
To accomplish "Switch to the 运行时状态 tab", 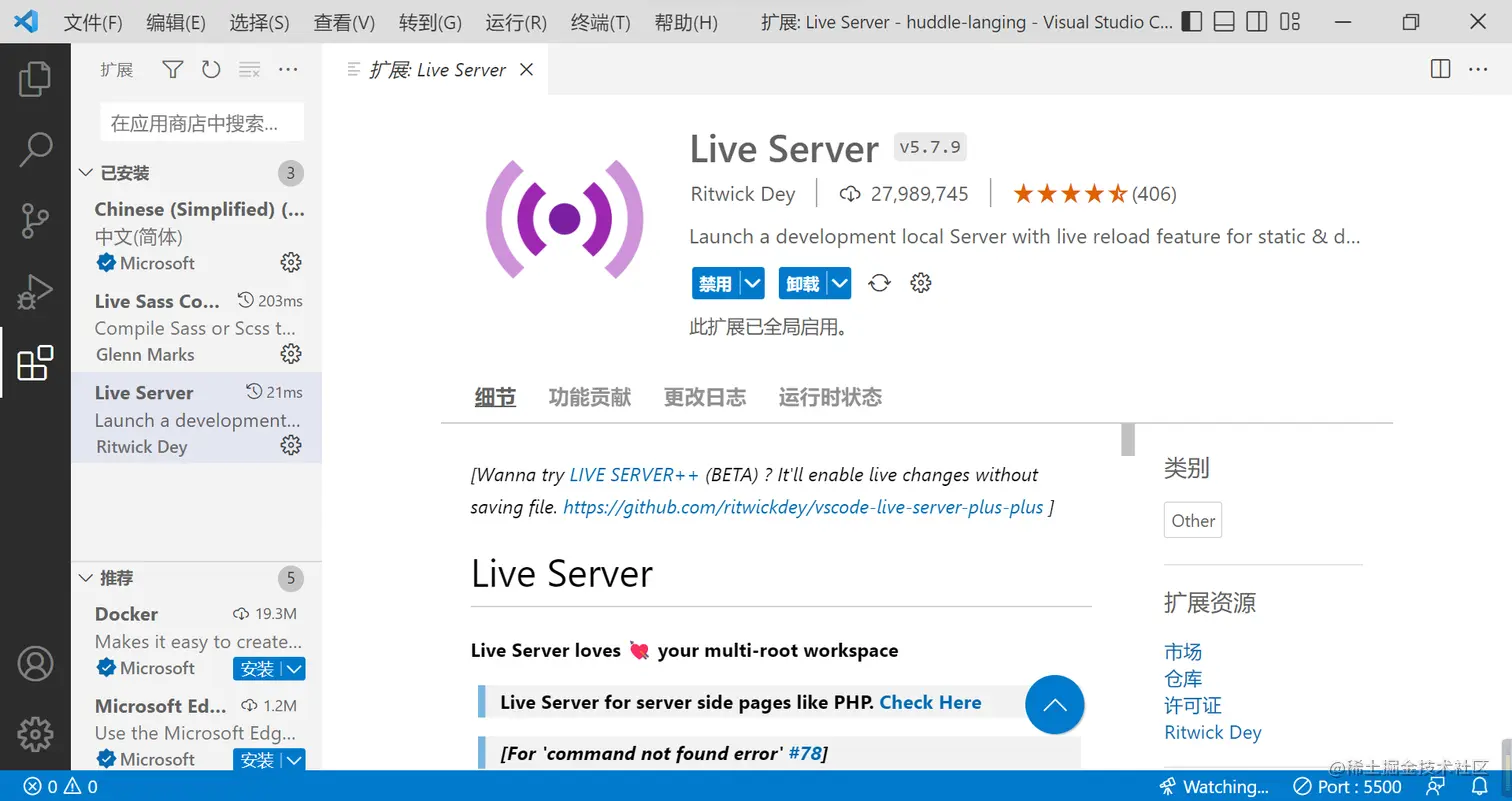I will [x=832, y=397].
